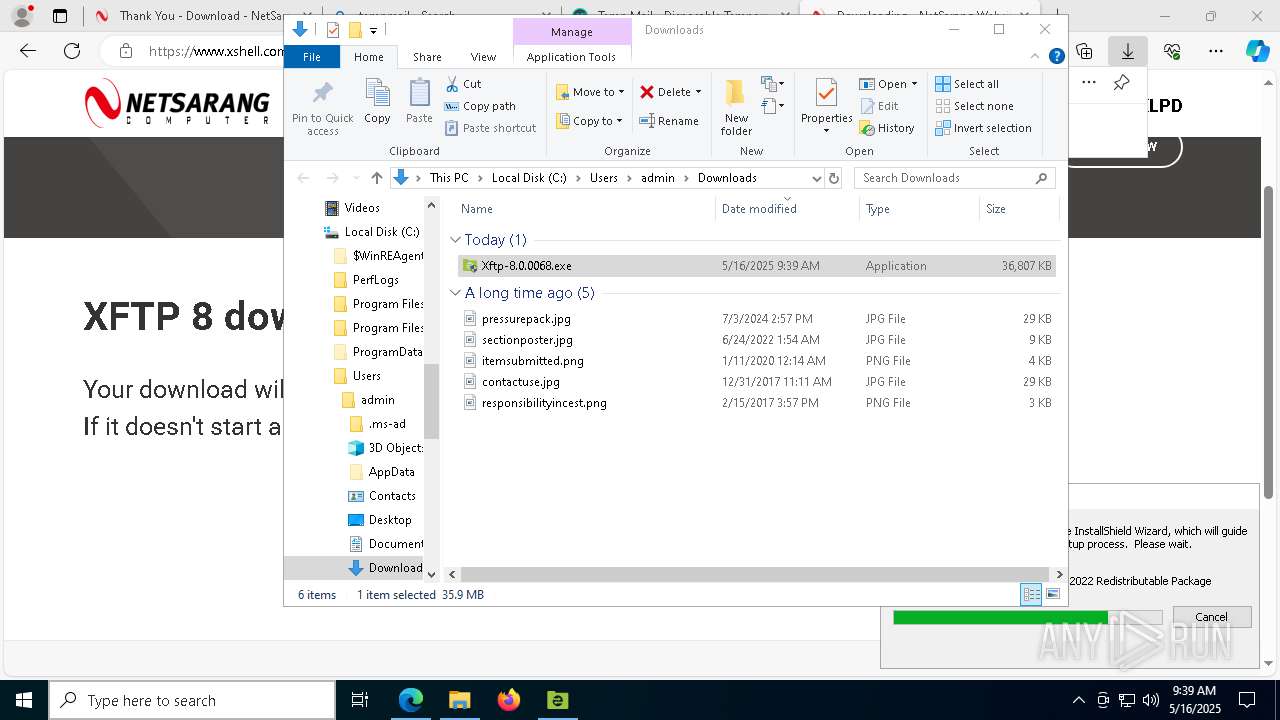Viewport: 1280px width, 720px height.
Task: Click the Users breadcrumb in address bar
Action: [603, 178]
